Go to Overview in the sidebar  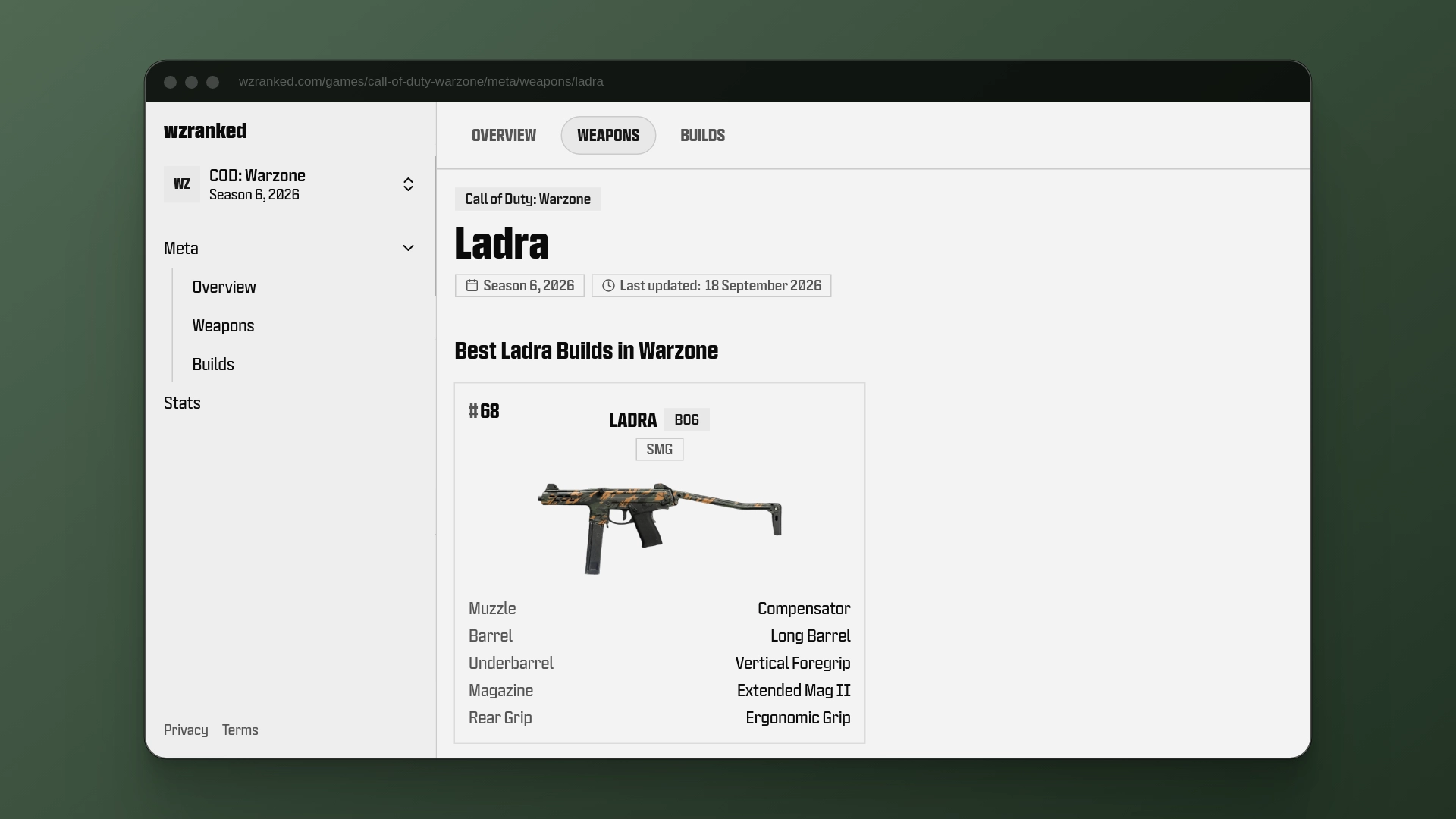point(224,287)
